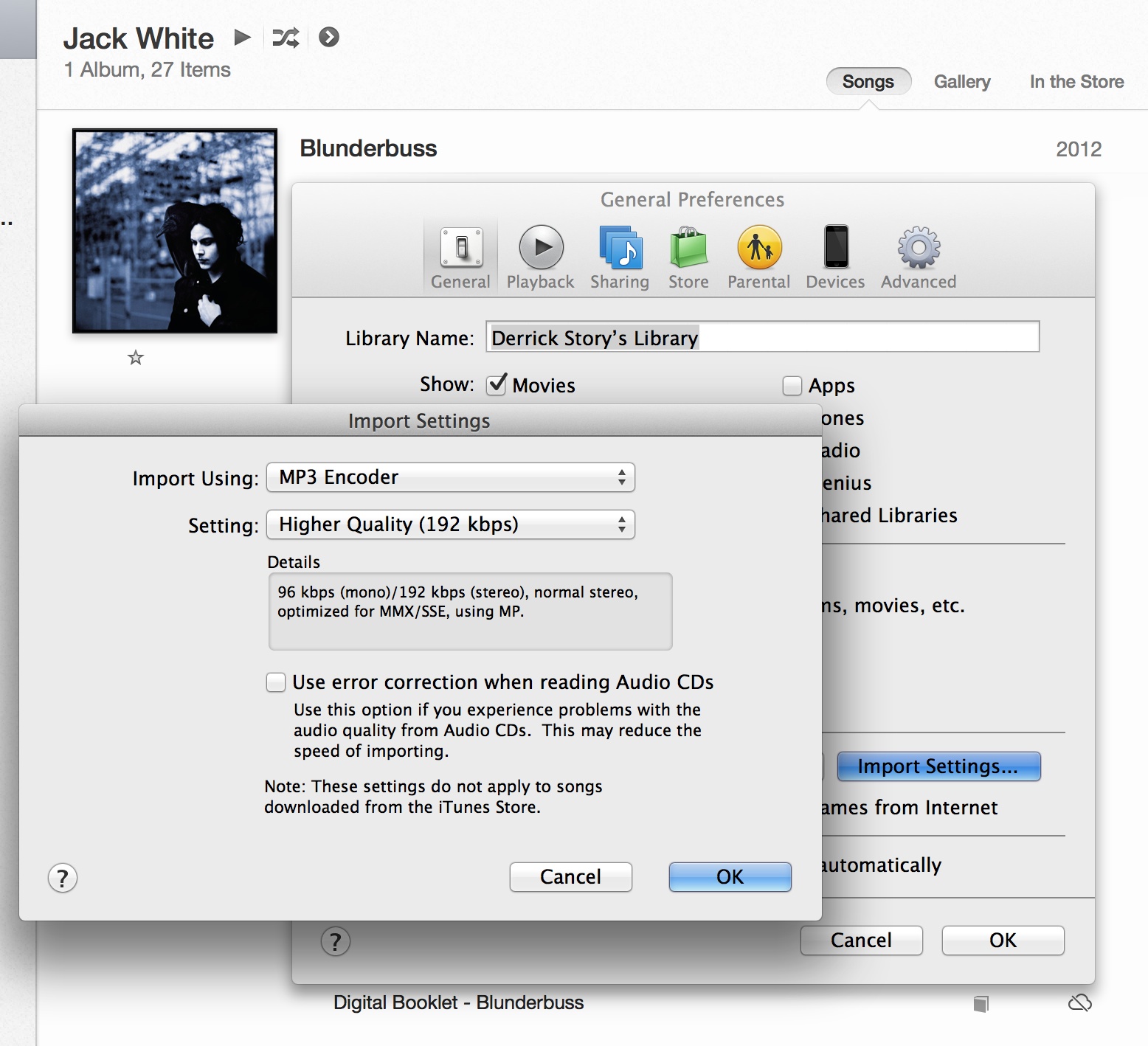Open the General preferences pane icon

click(461, 248)
